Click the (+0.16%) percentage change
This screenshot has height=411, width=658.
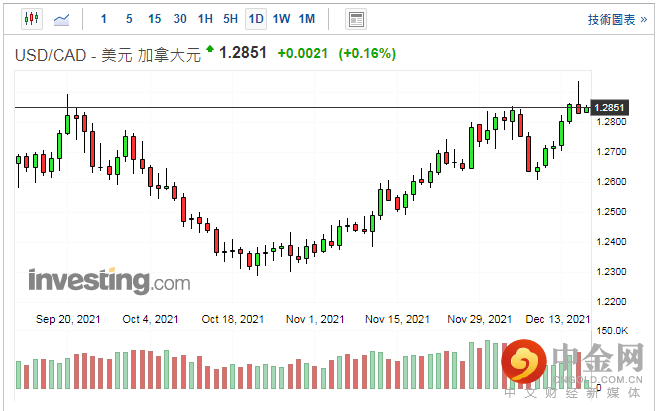click(x=367, y=54)
